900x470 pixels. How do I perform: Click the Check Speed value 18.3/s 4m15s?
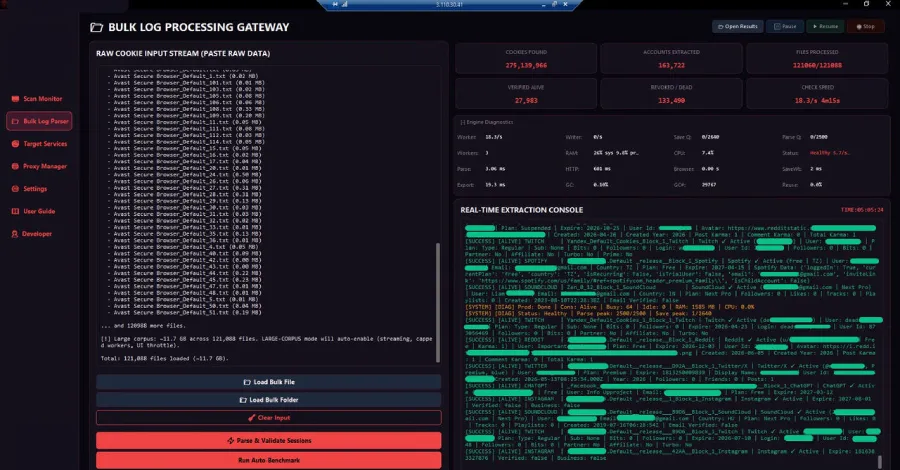(817, 100)
